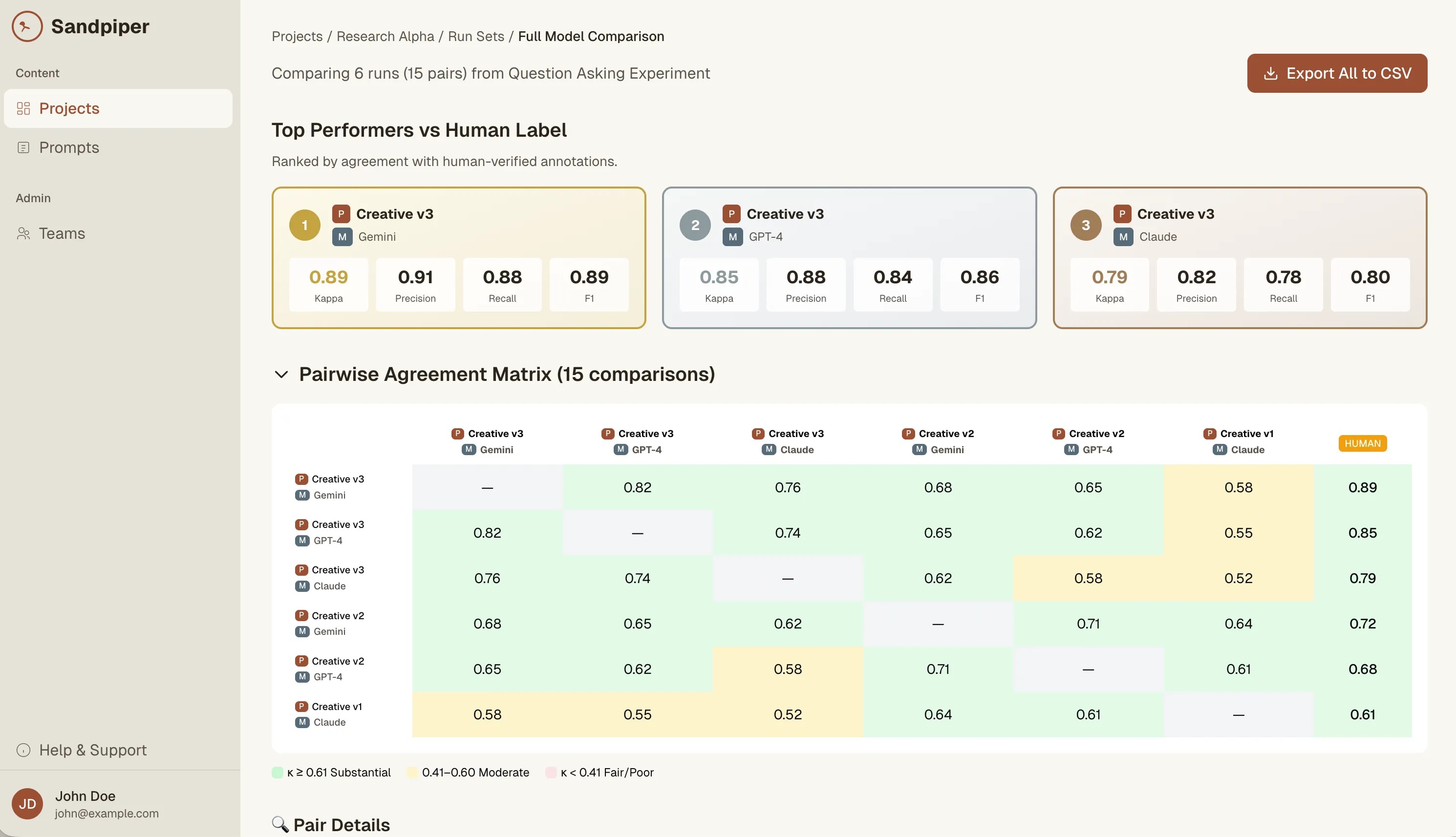Click Creative v1 Claude column header
This screenshot has height=837, width=1456.
click(x=1238, y=441)
